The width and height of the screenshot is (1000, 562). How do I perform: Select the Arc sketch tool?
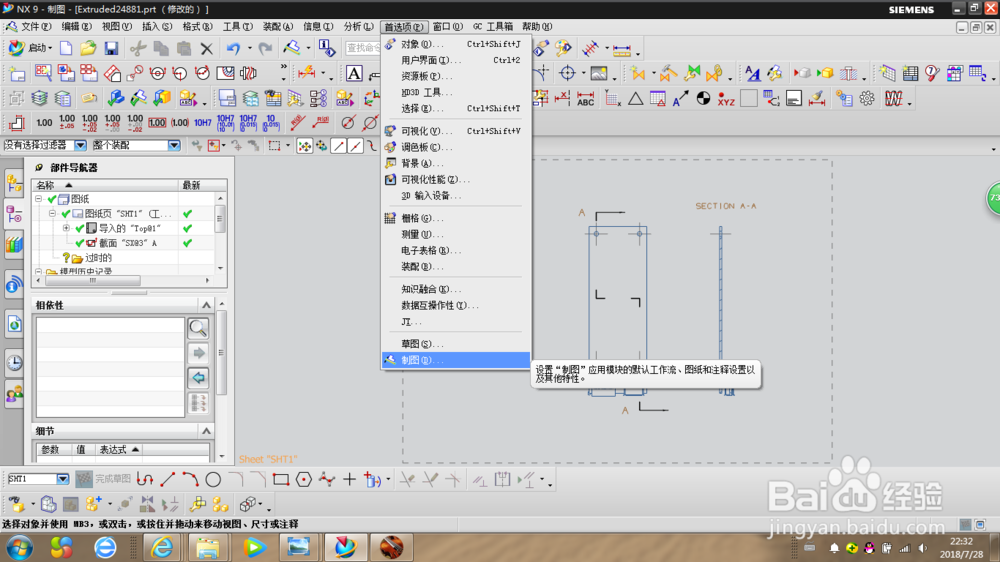tap(190, 479)
